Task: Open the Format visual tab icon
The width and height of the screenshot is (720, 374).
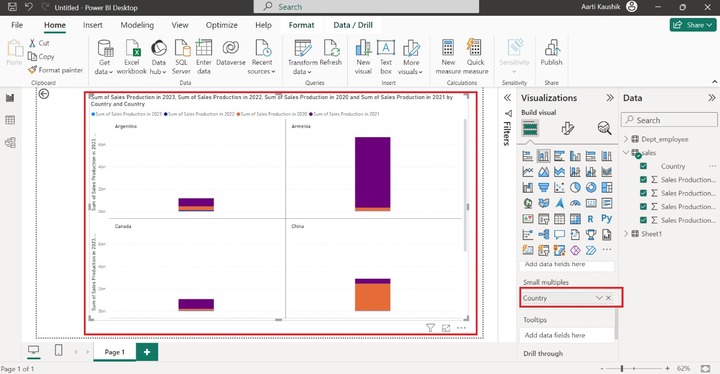Action: 568,128
